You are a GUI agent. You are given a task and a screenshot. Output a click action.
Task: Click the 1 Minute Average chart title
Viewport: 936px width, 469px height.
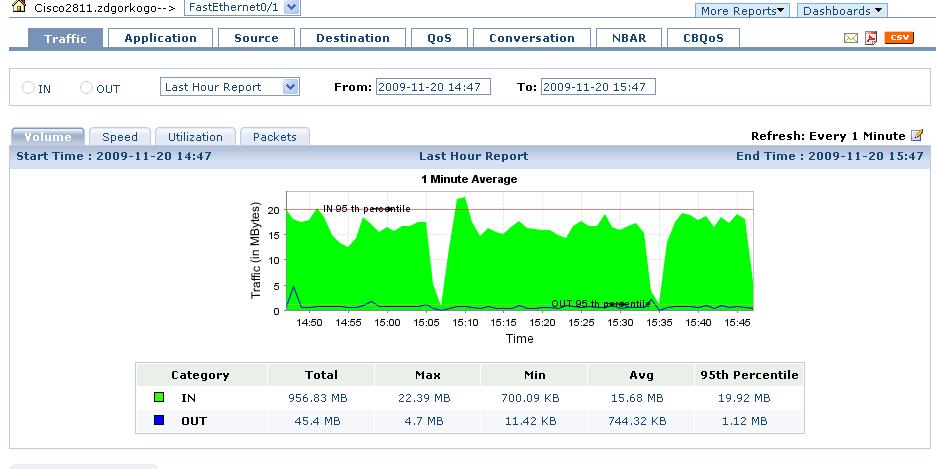pos(469,179)
